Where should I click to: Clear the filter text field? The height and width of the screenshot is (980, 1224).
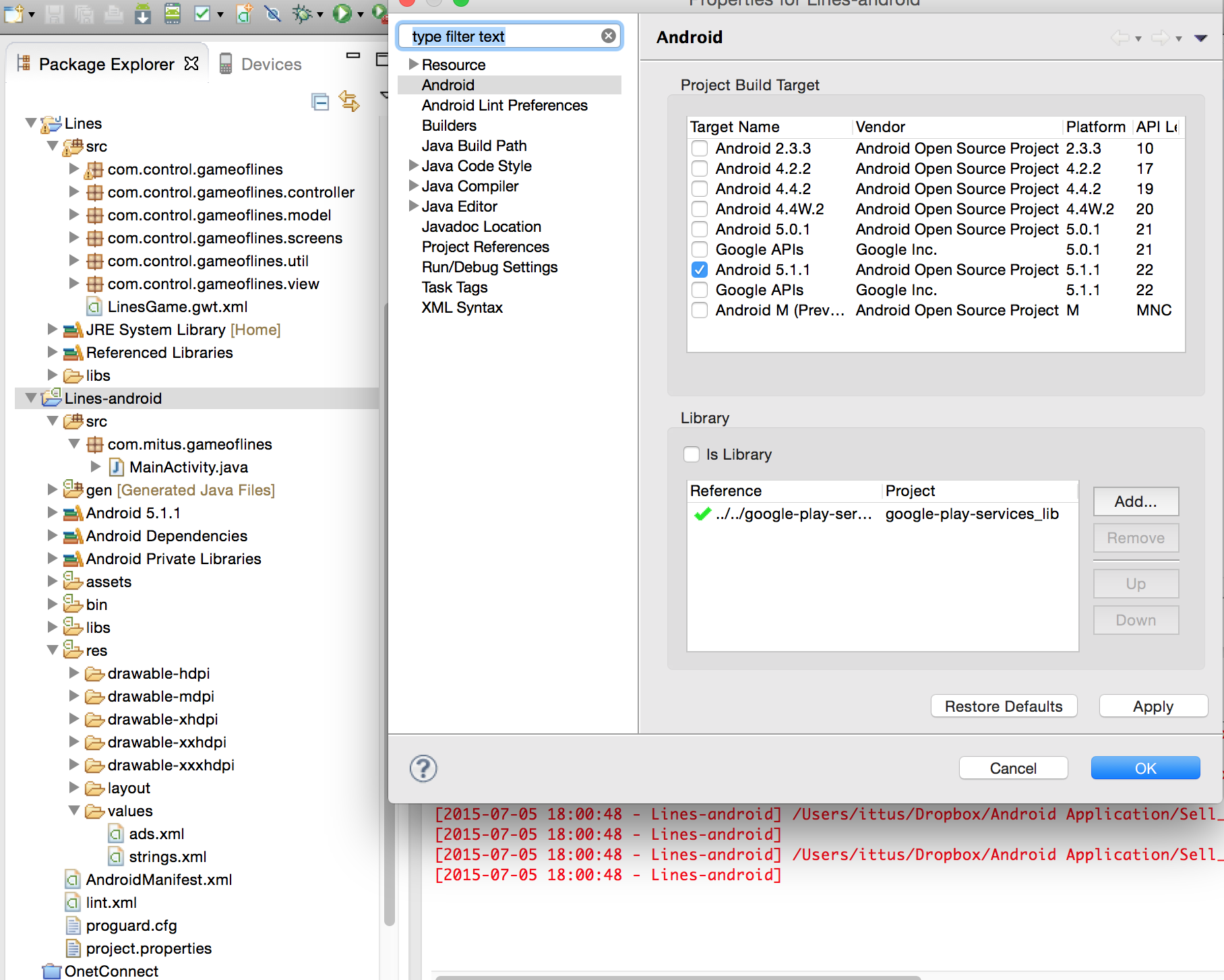click(x=608, y=36)
